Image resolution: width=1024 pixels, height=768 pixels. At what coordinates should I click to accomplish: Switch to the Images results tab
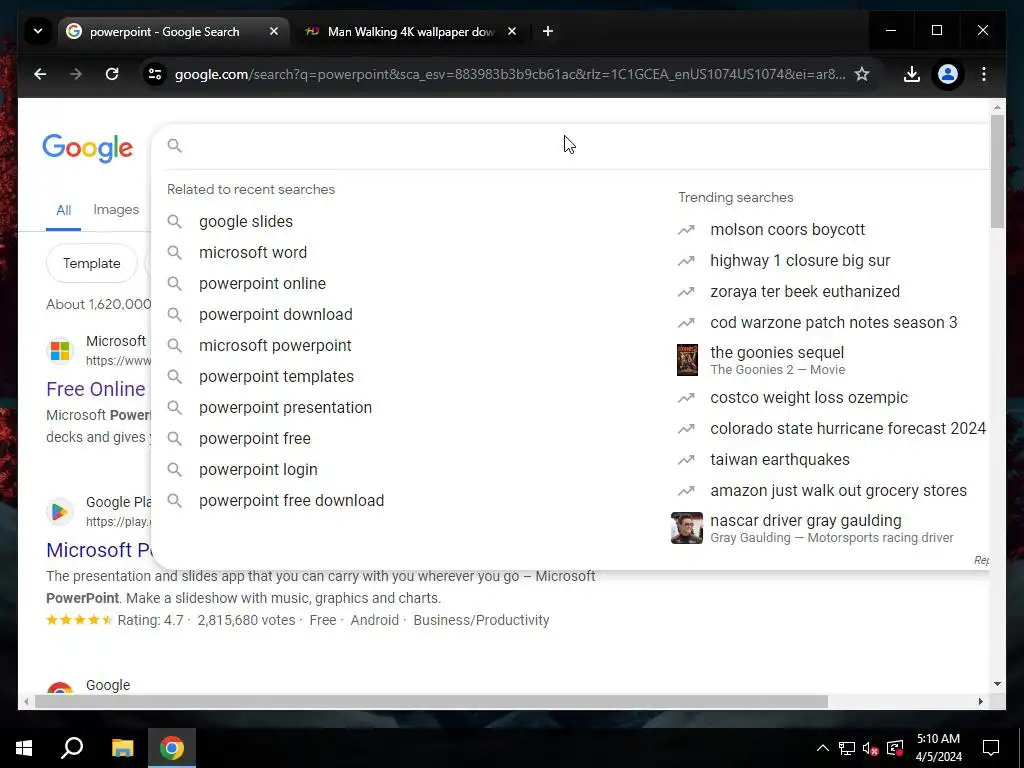point(116,210)
